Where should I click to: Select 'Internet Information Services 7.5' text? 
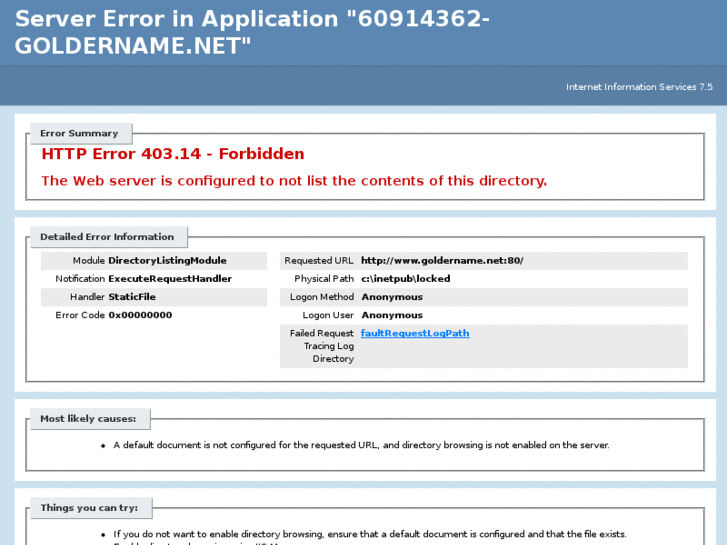coord(639,87)
